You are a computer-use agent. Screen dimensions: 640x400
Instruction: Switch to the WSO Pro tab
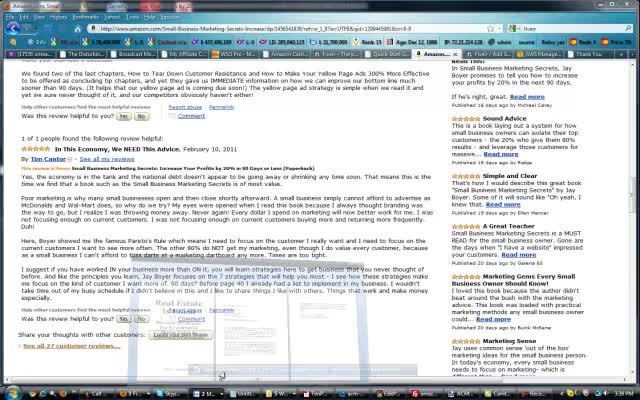[236, 54]
